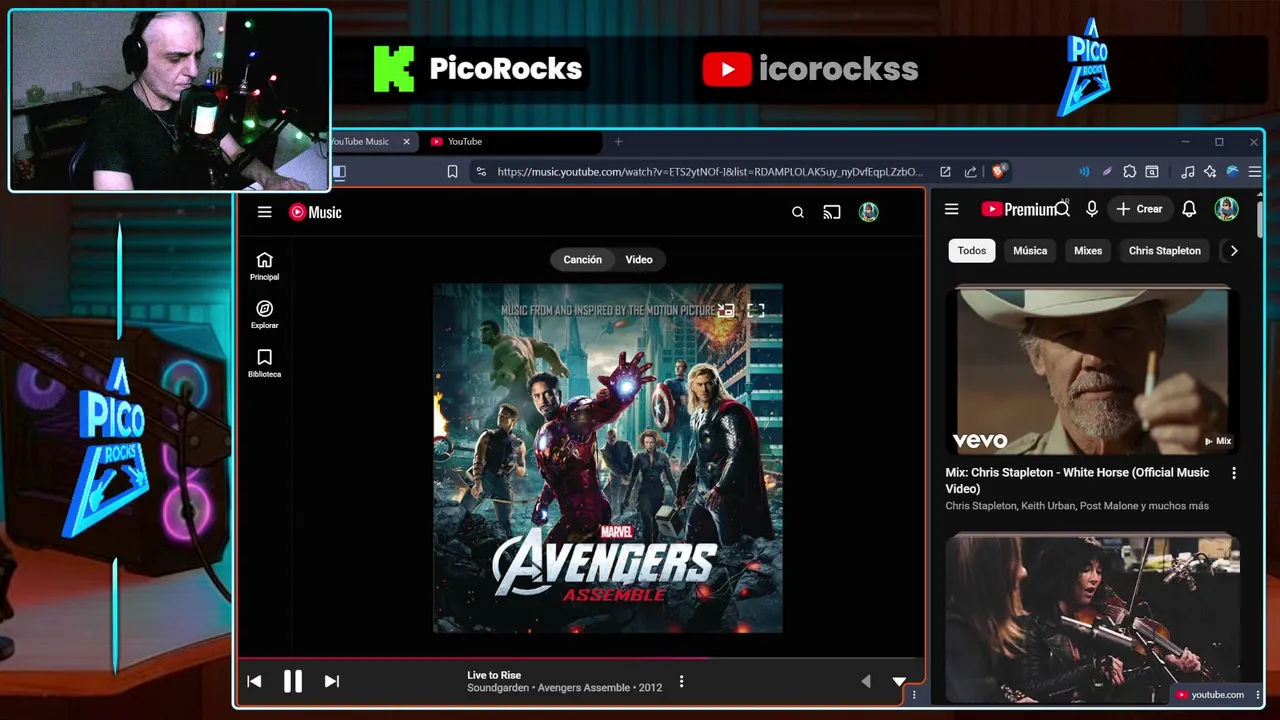Open YouTube Music account avatar menu
Viewport: 1280px width, 720px height.
point(868,212)
